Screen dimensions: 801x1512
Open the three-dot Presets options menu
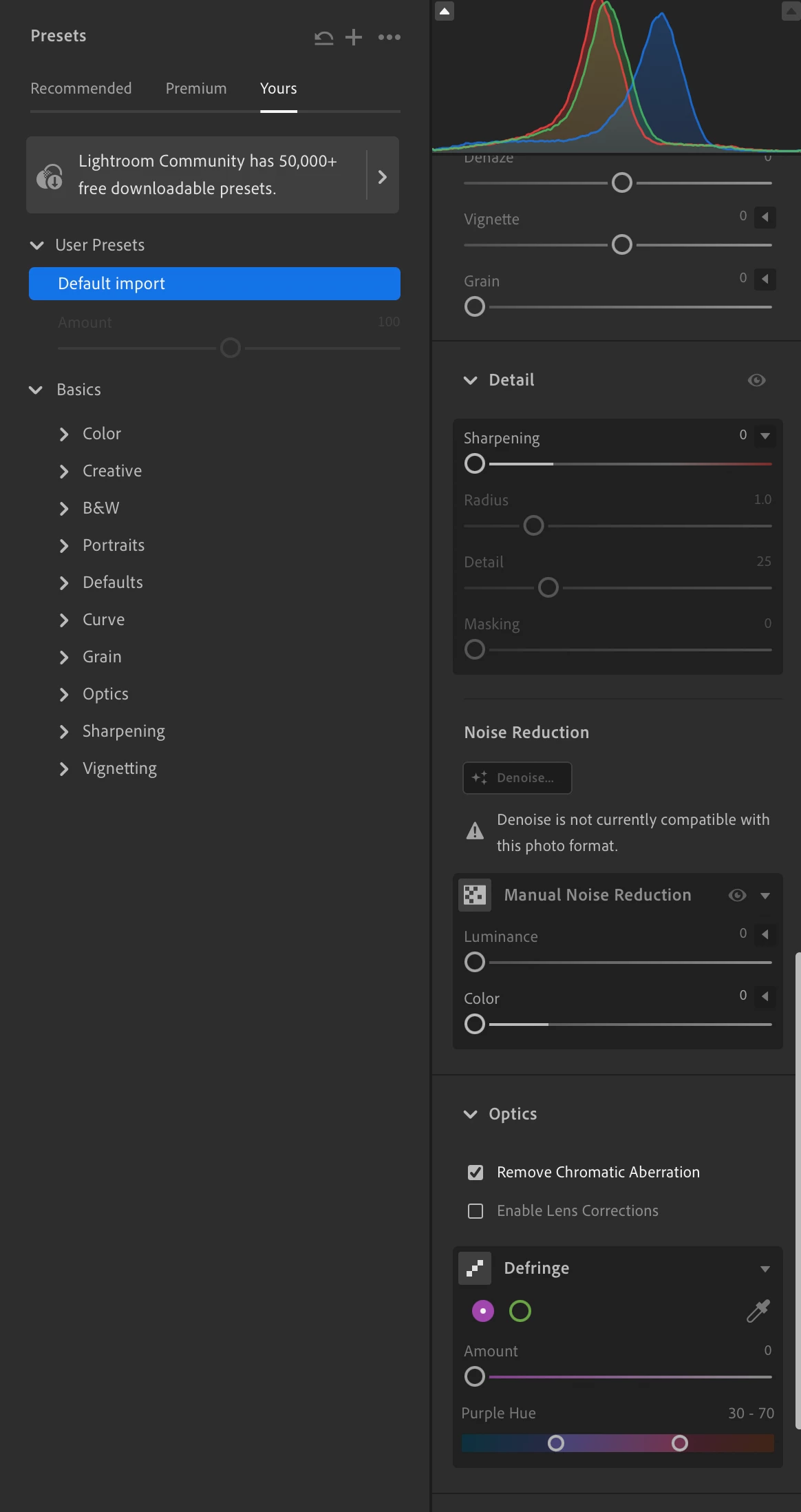(389, 37)
